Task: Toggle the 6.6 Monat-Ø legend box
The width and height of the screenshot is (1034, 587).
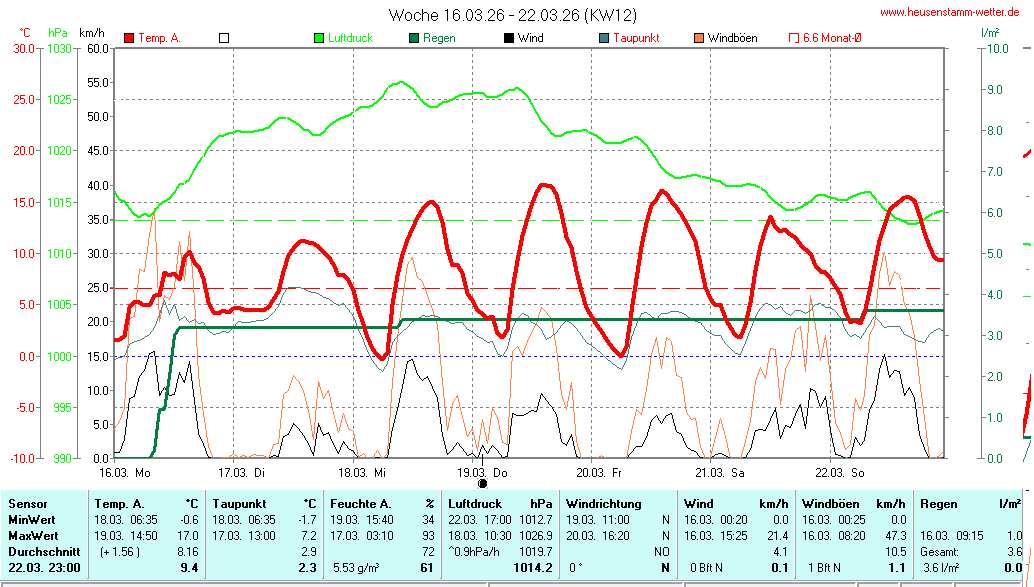Action: [x=795, y=38]
